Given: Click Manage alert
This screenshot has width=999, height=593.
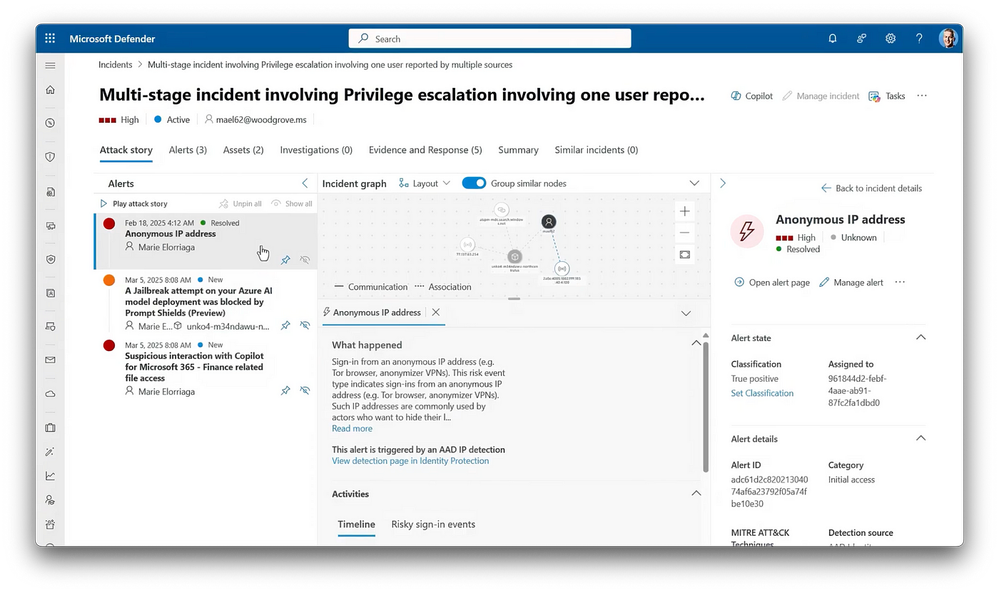Looking at the screenshot, I should click(851, 282).
